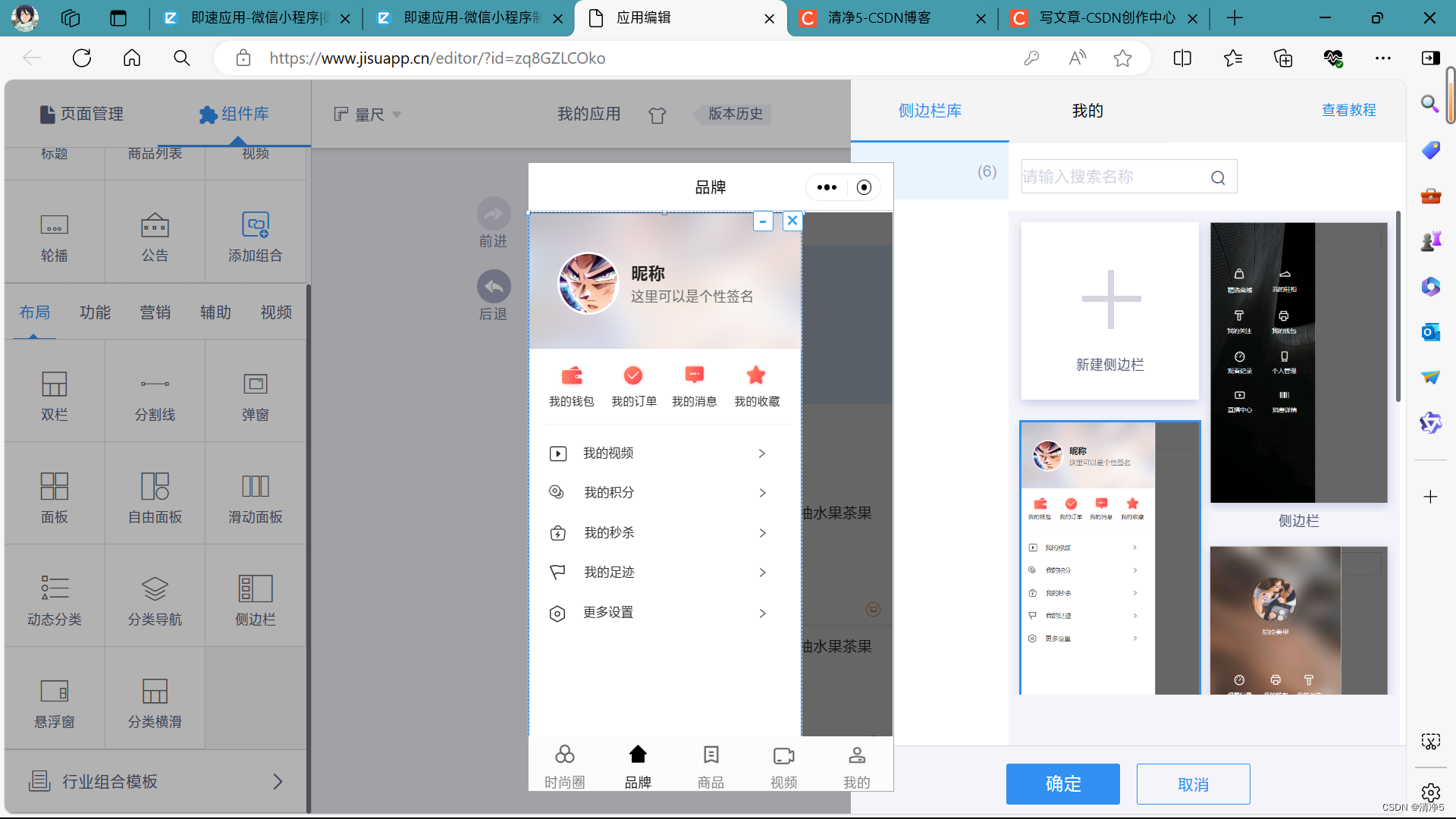
Task: Choose the 悬浮窗 floating window component
Action: pos(54,692)
